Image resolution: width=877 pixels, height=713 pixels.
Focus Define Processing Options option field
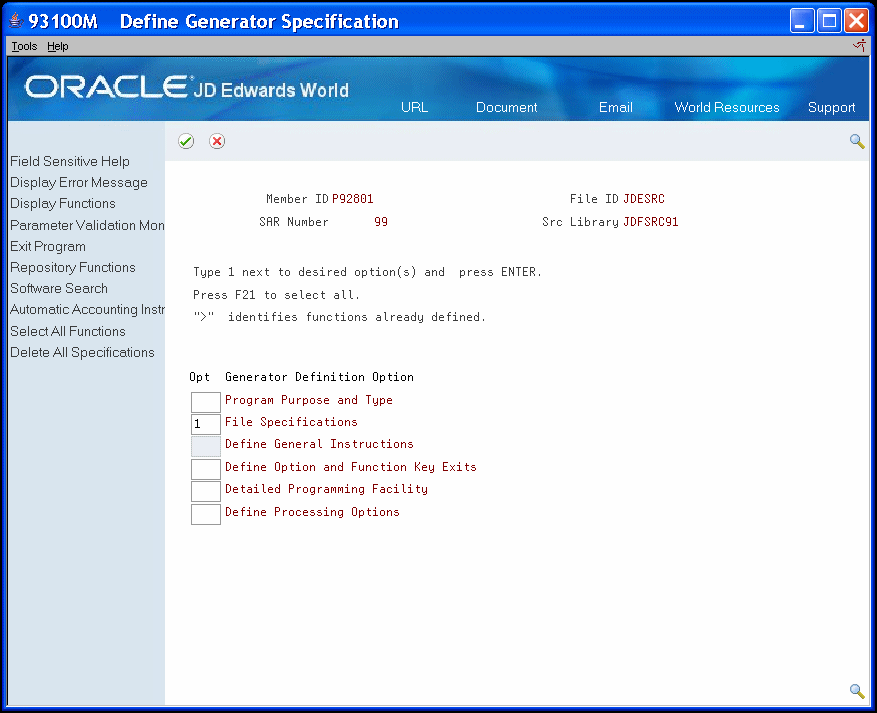coord(205,514)
